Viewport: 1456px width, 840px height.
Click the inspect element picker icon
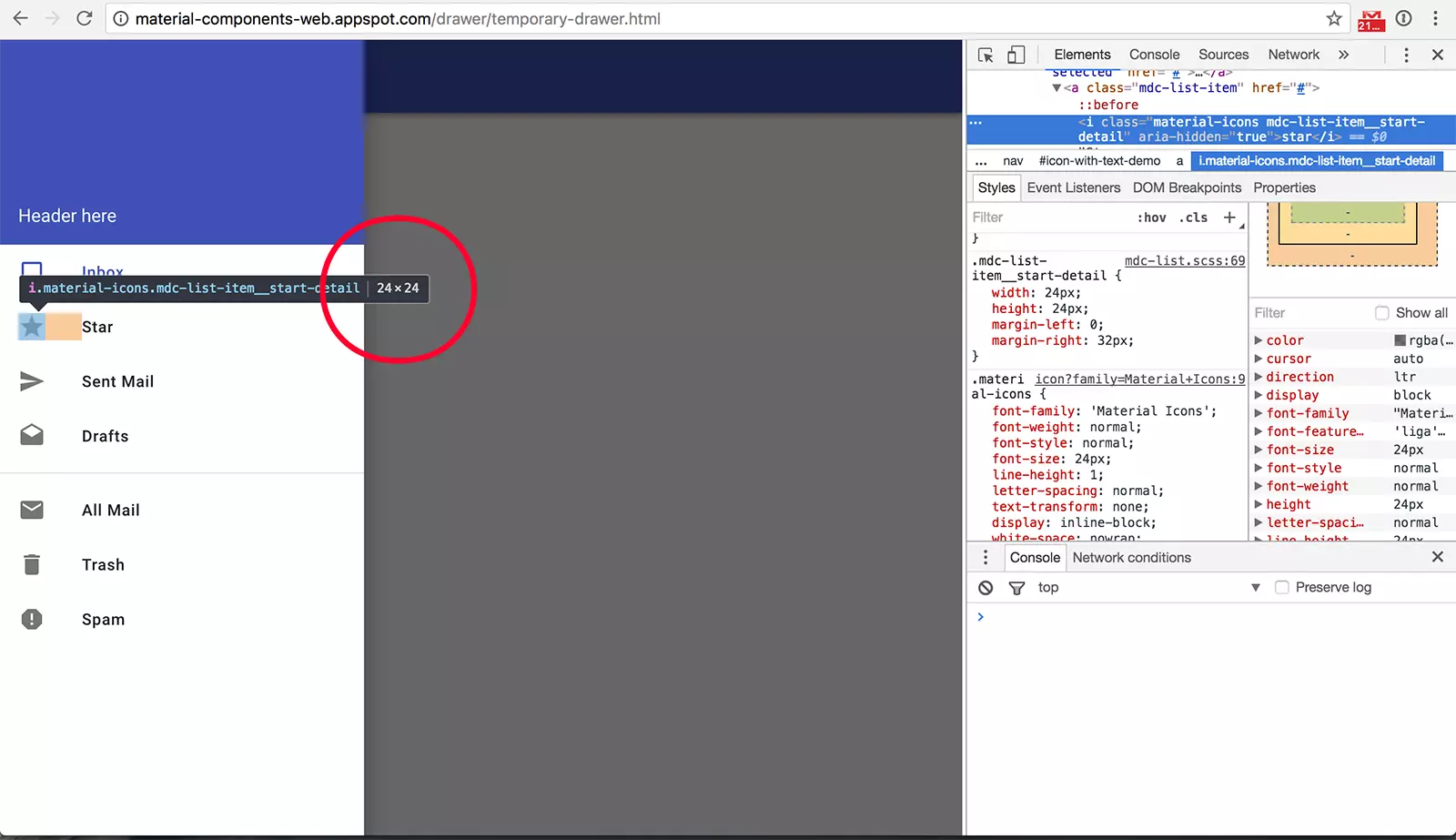(x=986, y=56)
